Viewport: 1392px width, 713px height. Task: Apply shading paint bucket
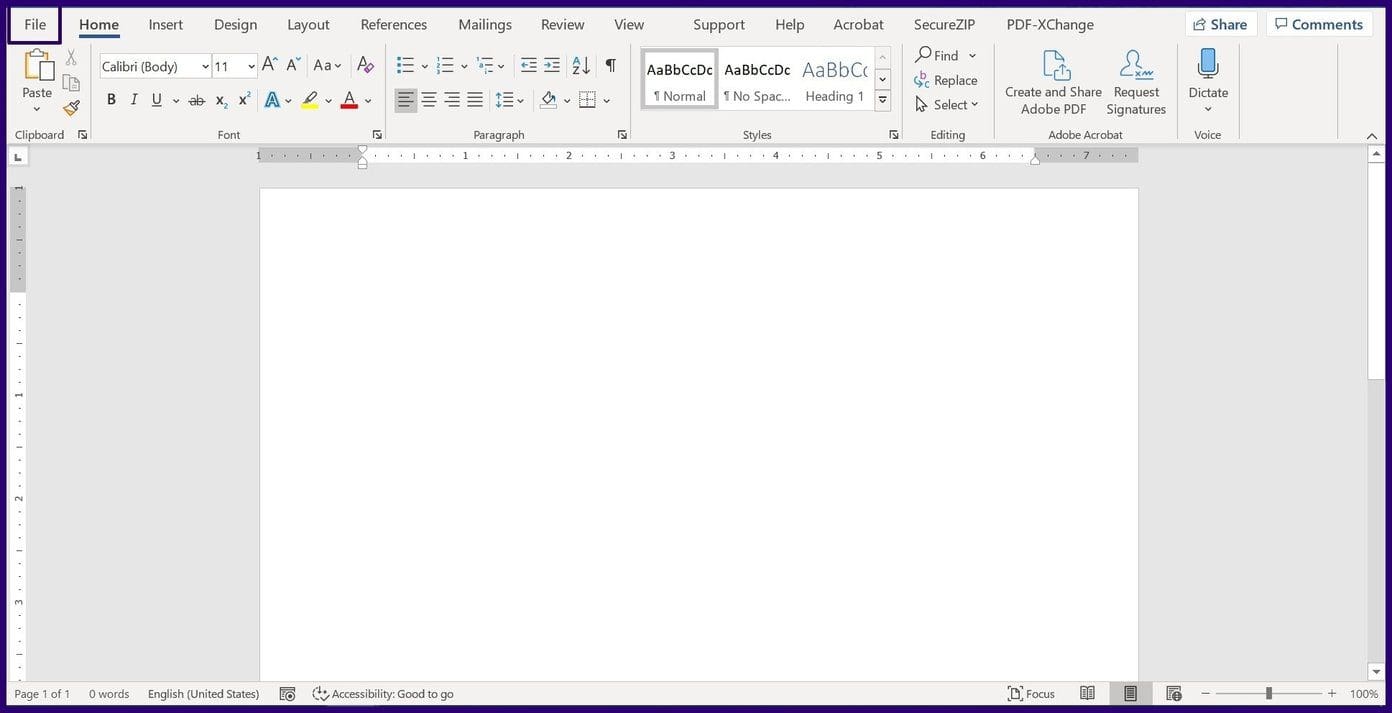pos(548,100)
